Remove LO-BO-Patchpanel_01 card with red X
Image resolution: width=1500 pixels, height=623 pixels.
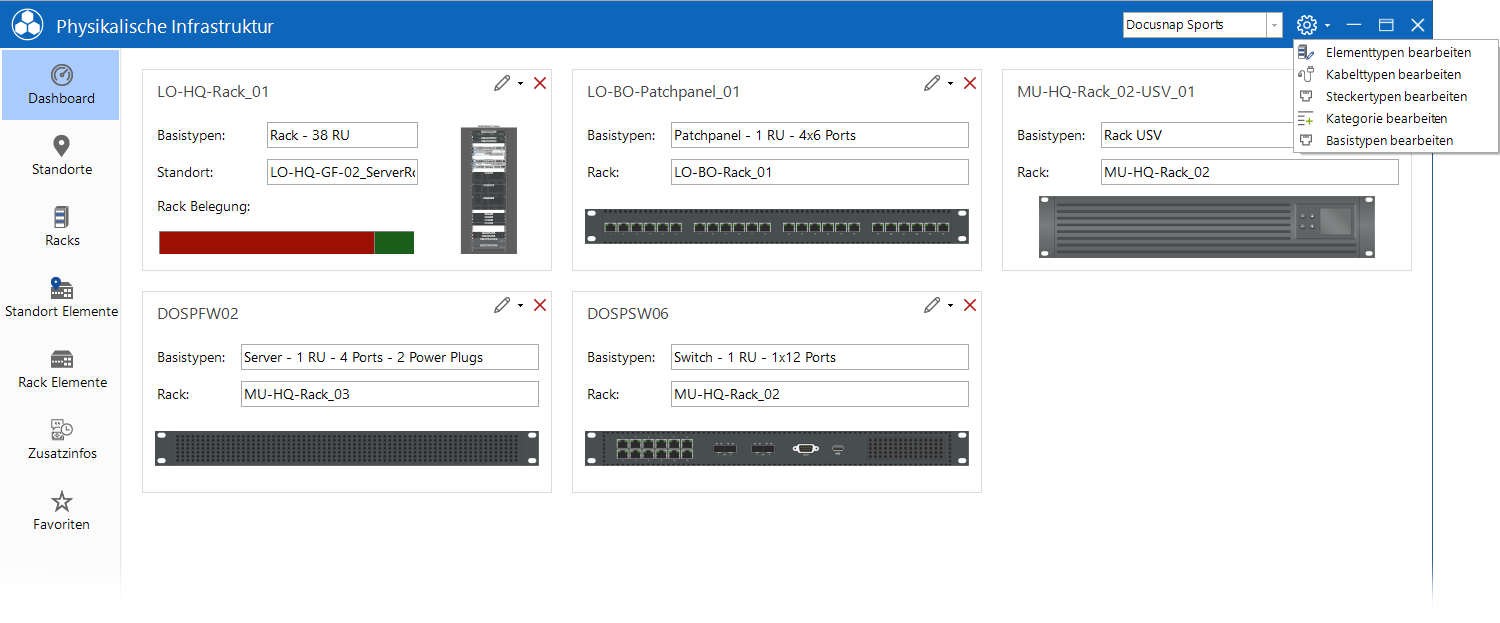(x=970, y=83)
